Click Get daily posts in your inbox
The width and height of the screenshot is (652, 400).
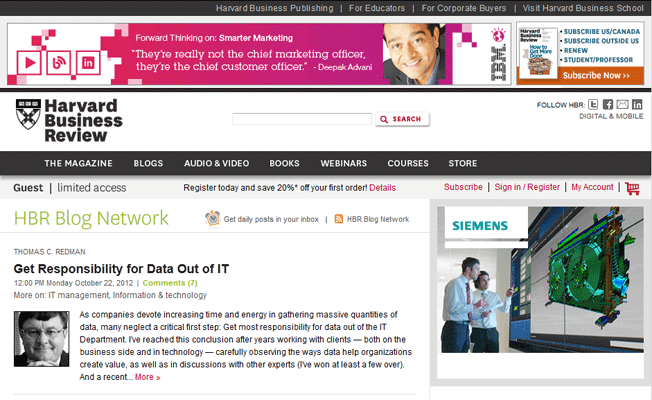click(x=271, y=219)
